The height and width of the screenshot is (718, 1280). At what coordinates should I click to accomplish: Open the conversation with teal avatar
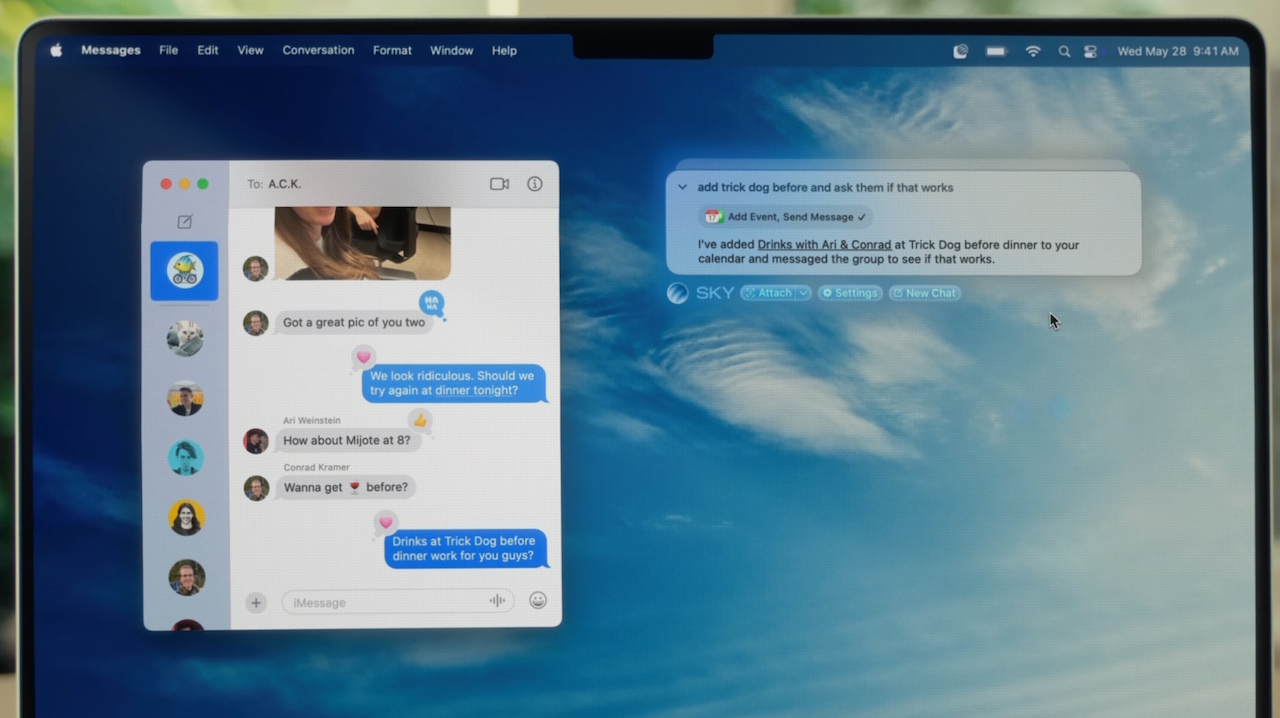(x=185, y=458)
